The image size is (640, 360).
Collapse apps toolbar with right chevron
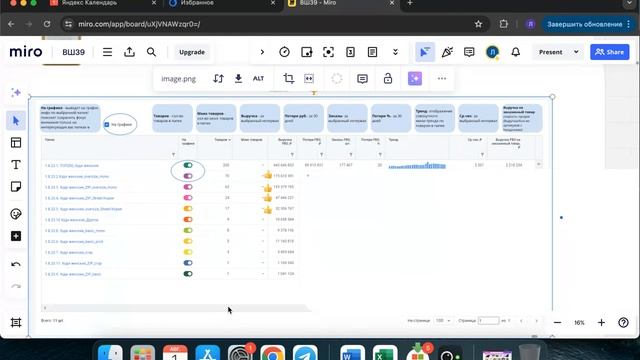(x=262, y=52)
